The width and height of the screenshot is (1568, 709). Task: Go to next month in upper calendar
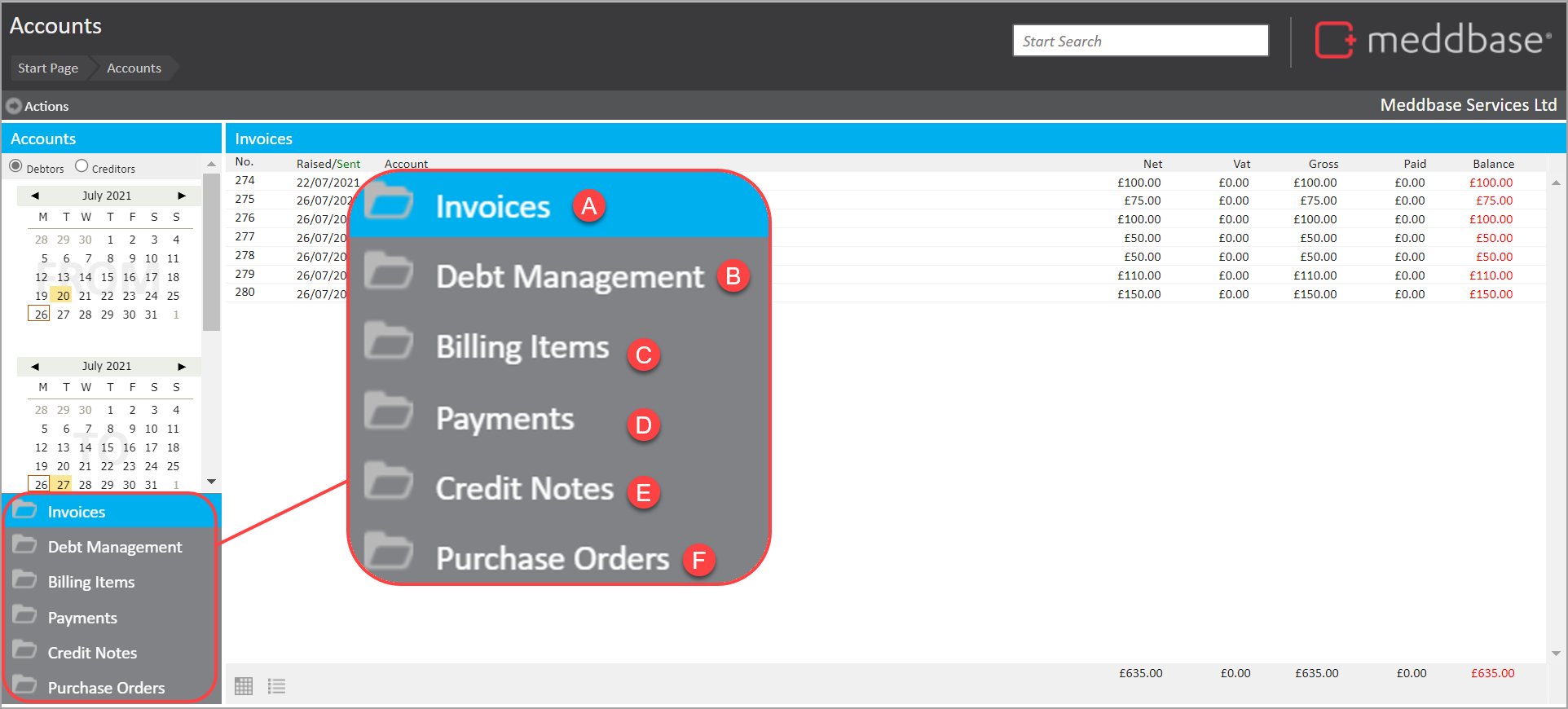(182, 196)
